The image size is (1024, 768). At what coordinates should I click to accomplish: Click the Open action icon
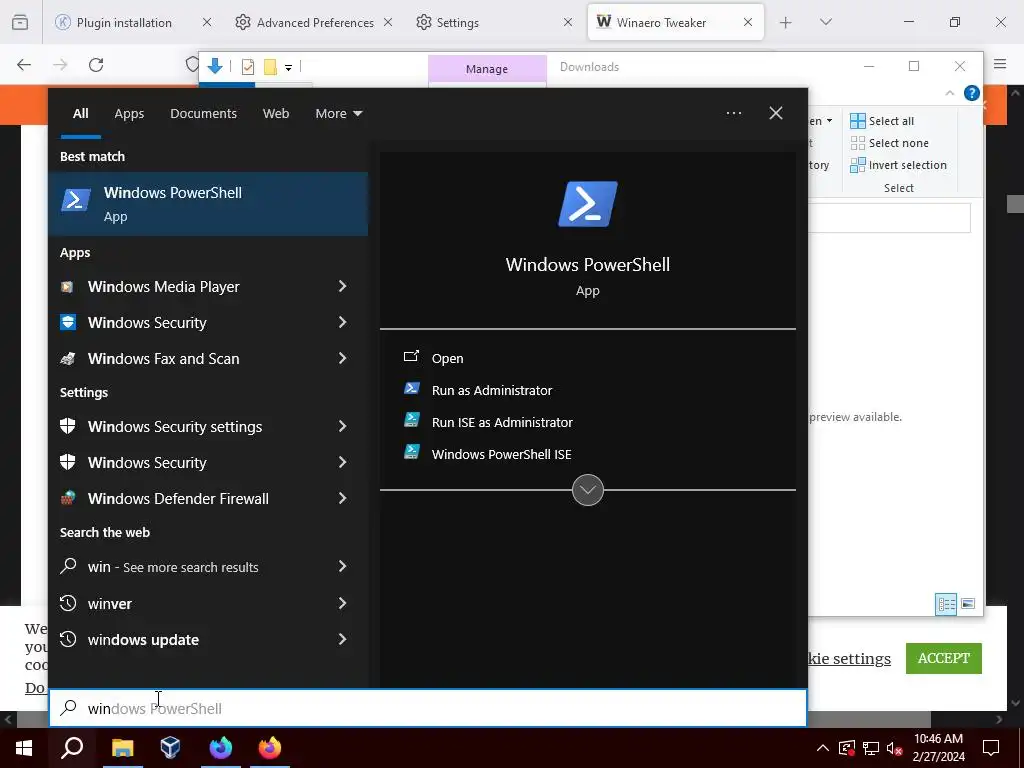click(411, 357)
